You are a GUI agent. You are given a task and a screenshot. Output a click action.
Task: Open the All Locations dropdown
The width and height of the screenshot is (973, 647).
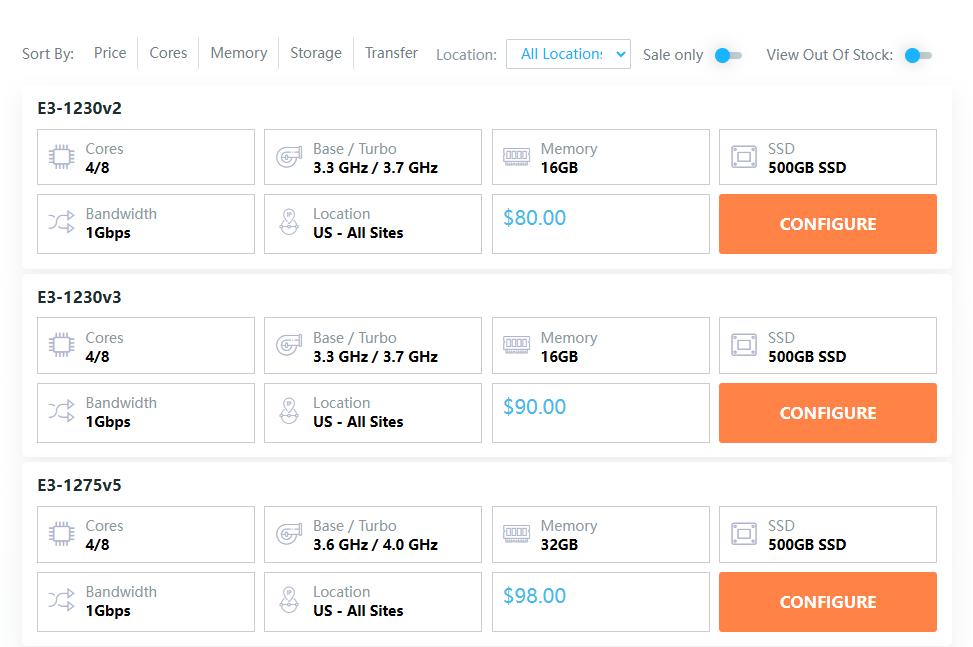[x=567, y=54]
